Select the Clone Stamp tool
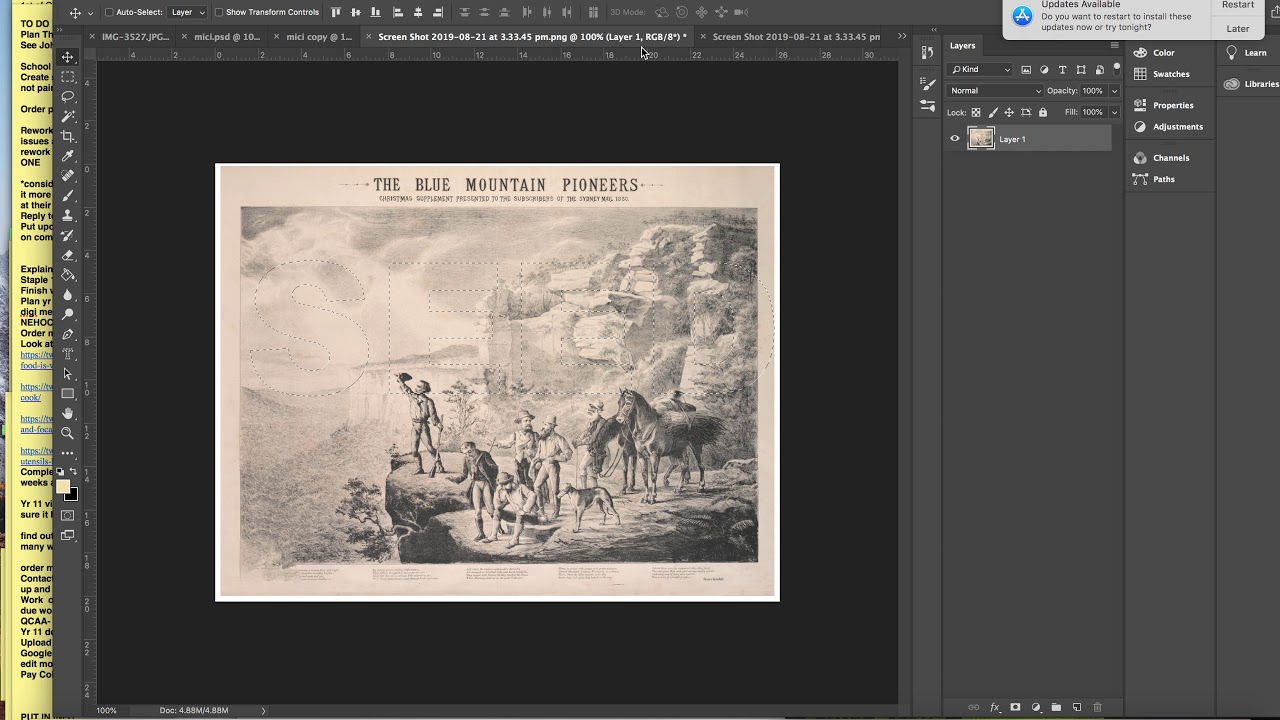 pyautogui.click(x=68, y=216)
